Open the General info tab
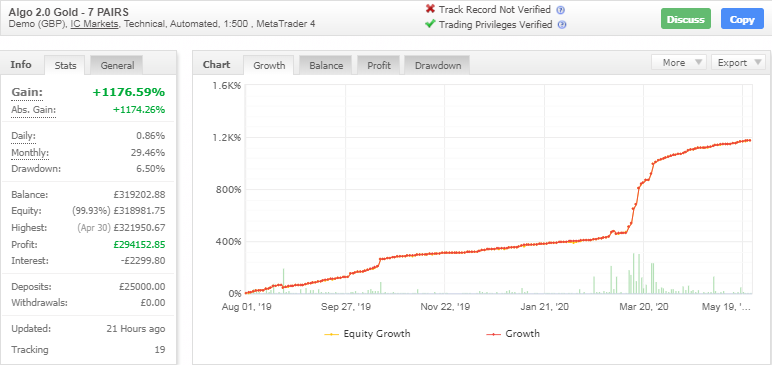 pyautogui.click(x=117, y=66)
